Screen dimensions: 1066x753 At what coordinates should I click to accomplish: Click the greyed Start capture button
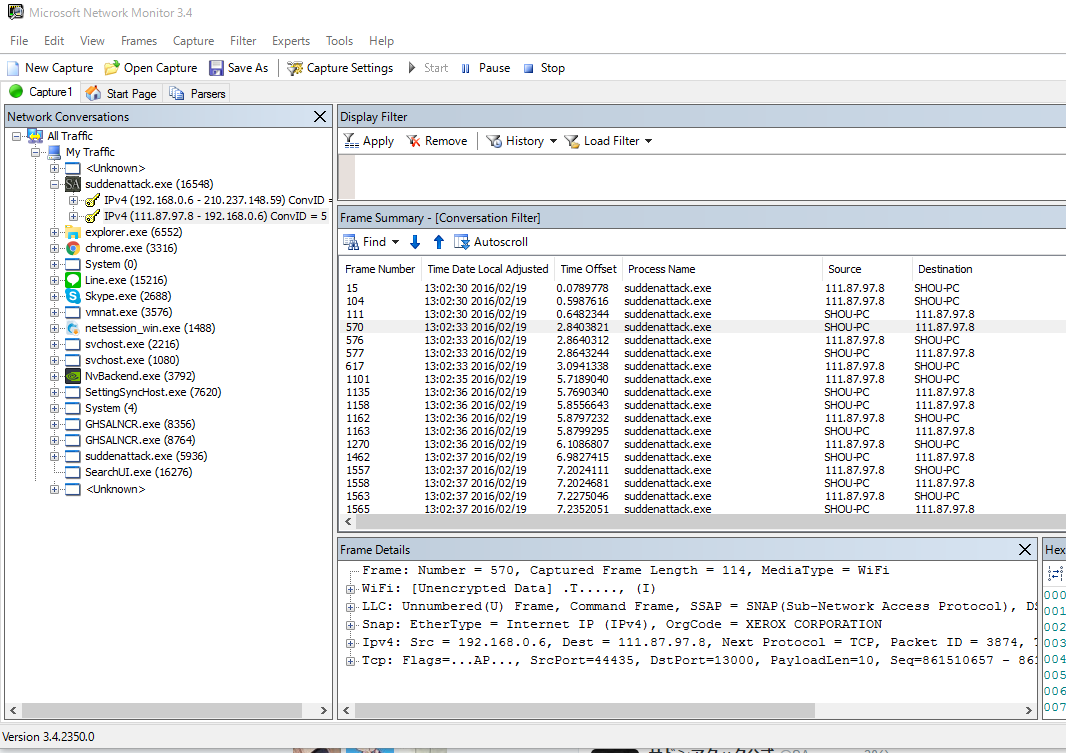click(428, 68)
